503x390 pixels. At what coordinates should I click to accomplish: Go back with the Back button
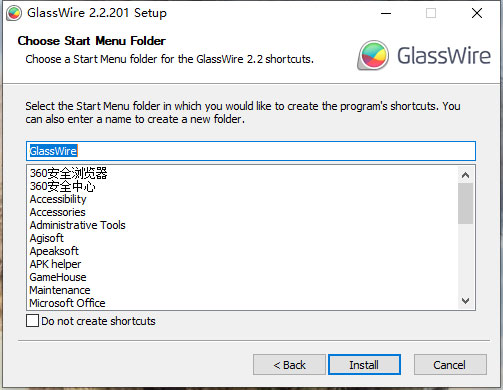[x=289, y=365]
